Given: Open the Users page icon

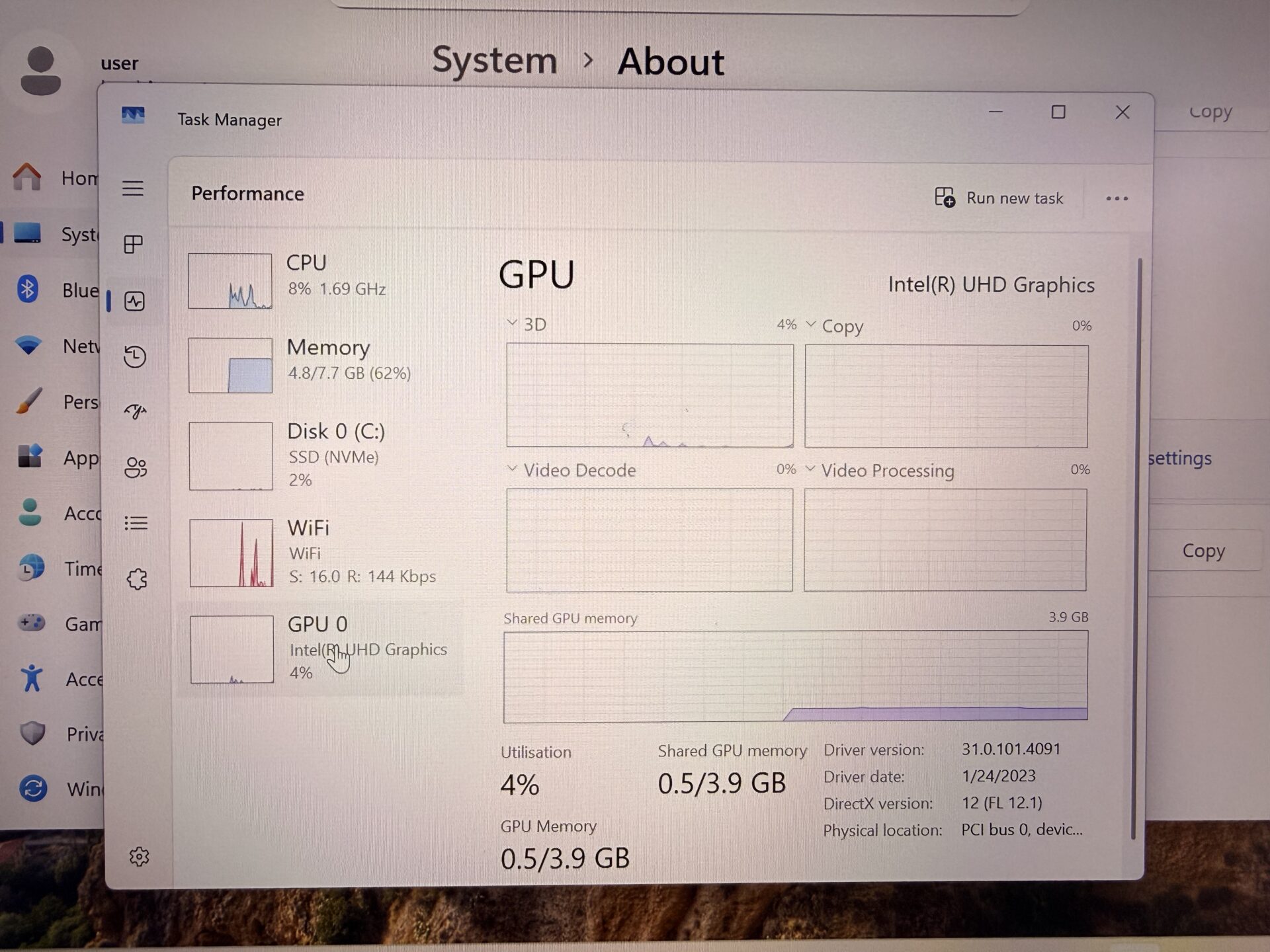Looking at the screenshot, I should (x=136, y=467).
